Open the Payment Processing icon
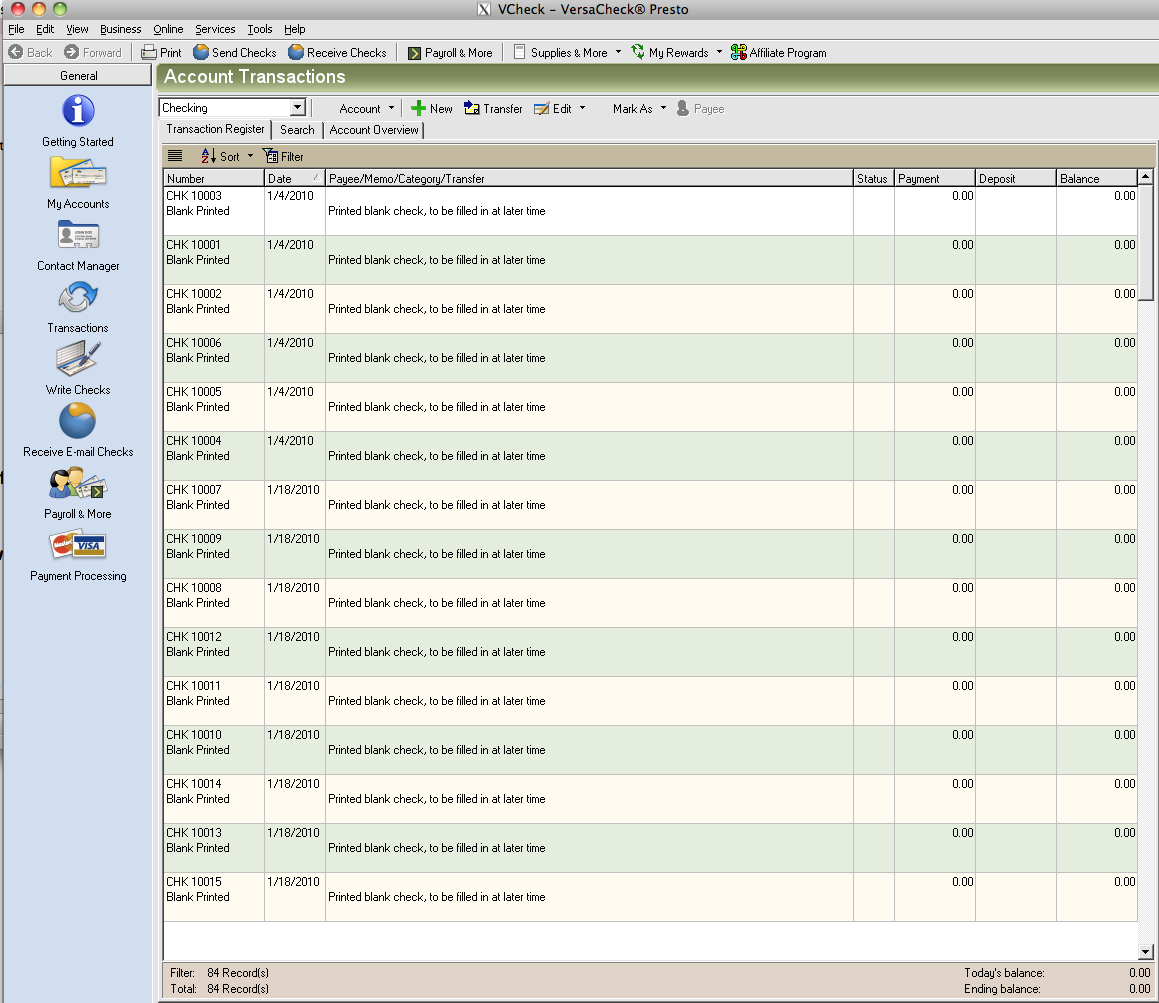 [78, 545]
